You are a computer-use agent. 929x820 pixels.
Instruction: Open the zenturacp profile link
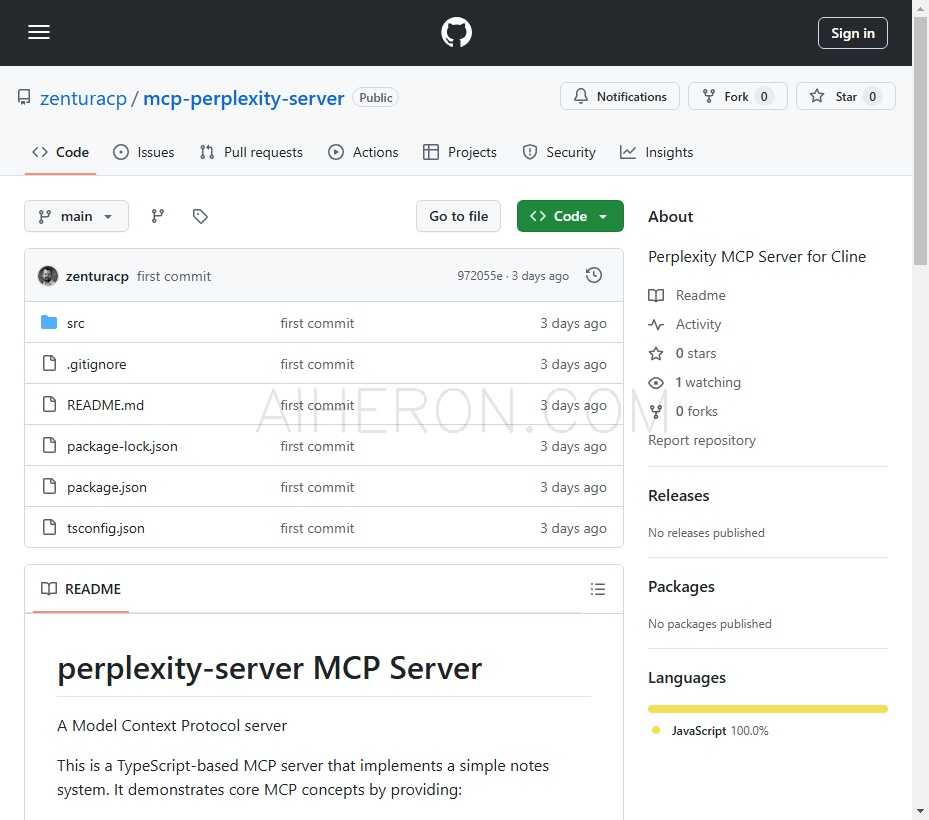(x=83, y=98)
